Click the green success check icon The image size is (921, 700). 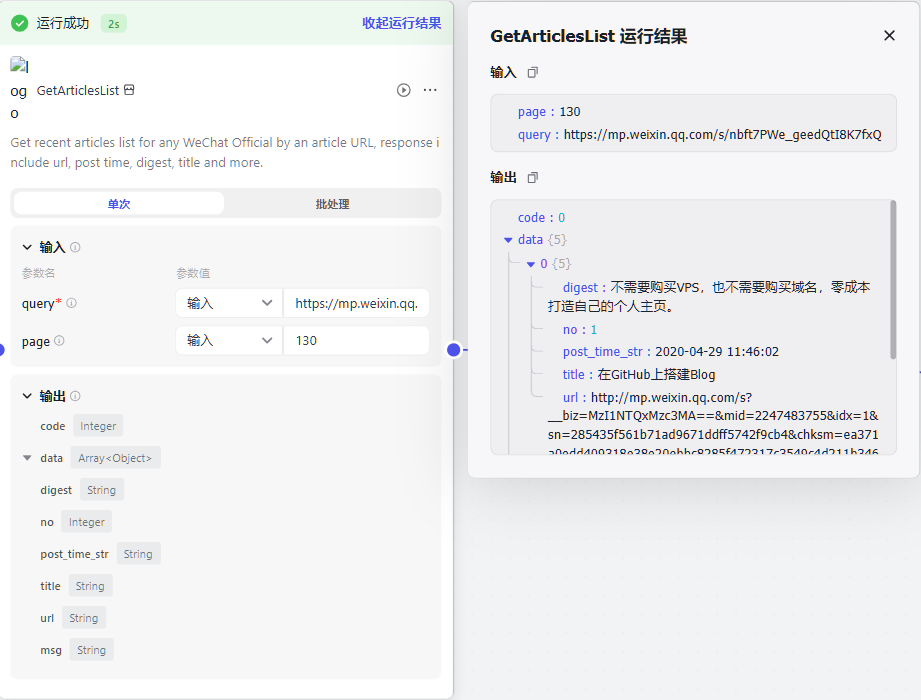point(19,23)
